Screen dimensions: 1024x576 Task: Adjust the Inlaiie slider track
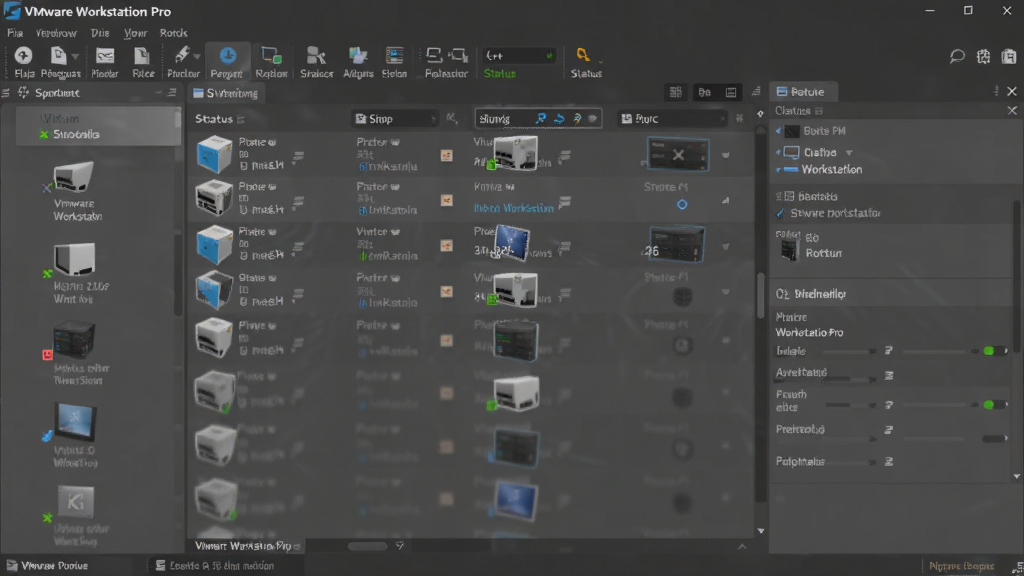pyautogui.click(x=848, y=351)
